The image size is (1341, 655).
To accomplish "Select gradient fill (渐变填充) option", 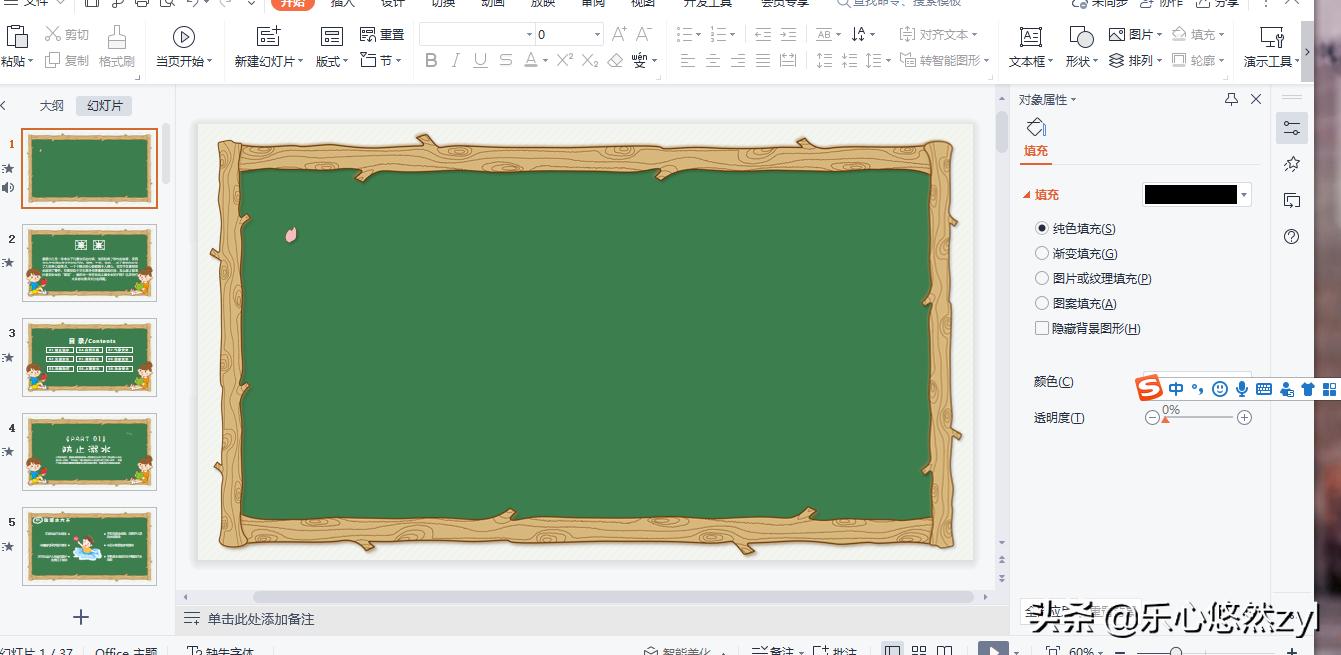I will 1043,254.
